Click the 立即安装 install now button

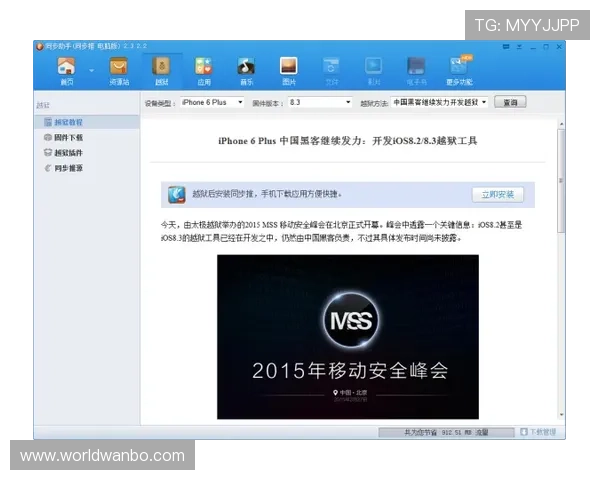tap(497, 195)
